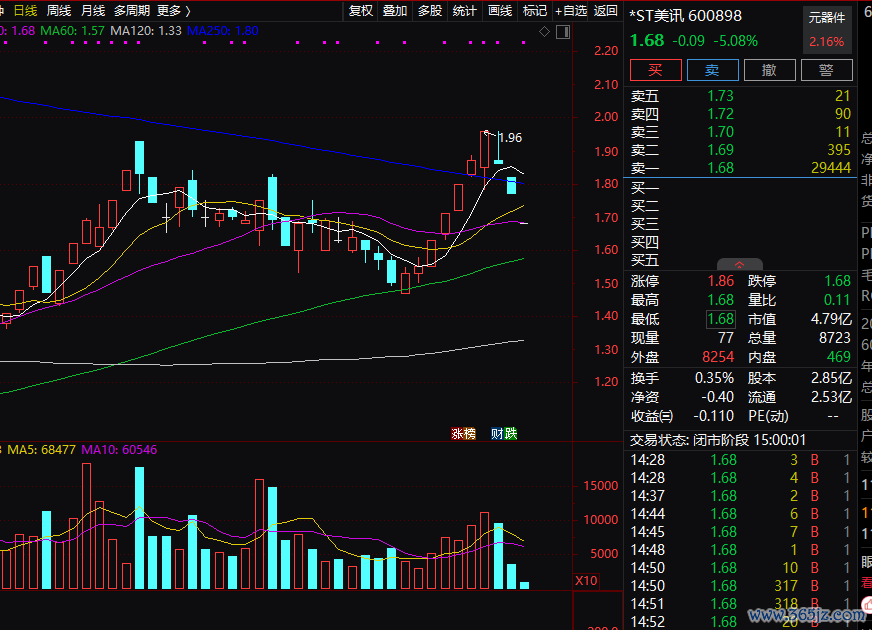This screenshot has height=630, width=872.
Task: Click the red 买 buy button
Action: point(656,70)
